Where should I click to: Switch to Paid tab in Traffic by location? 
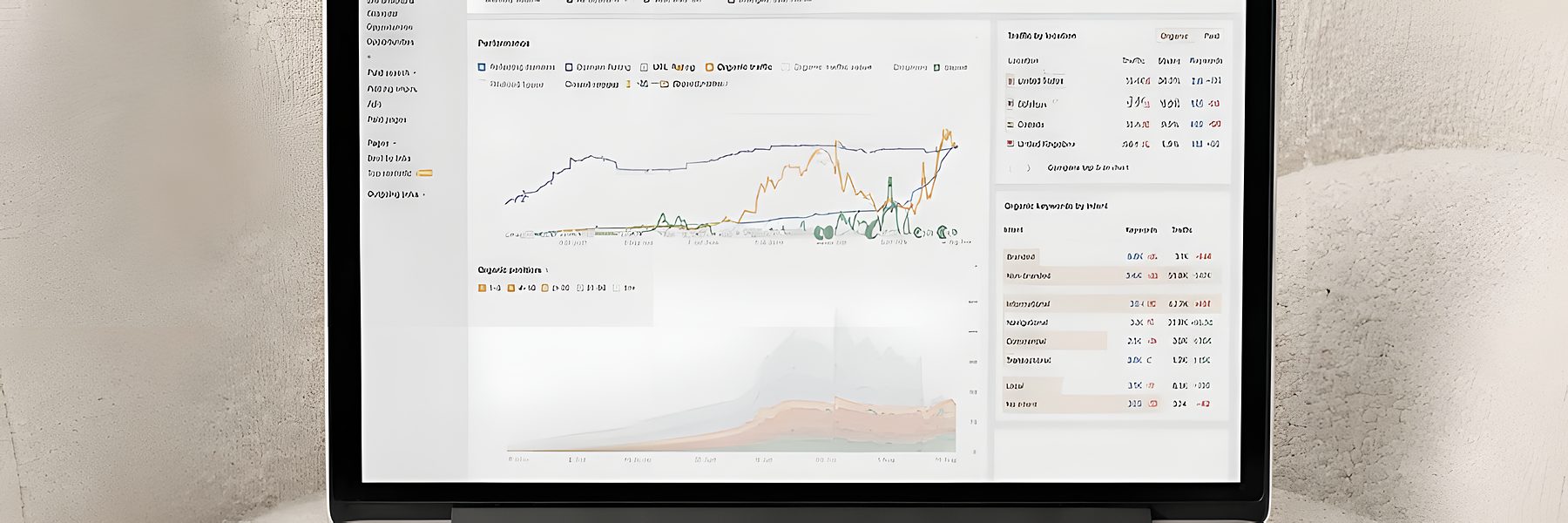[1211, 36]
